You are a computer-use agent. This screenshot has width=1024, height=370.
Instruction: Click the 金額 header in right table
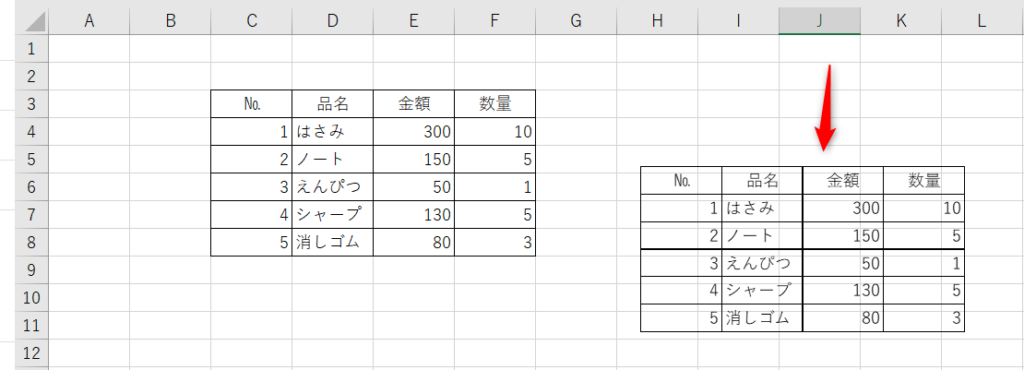(x=843, y=181)
